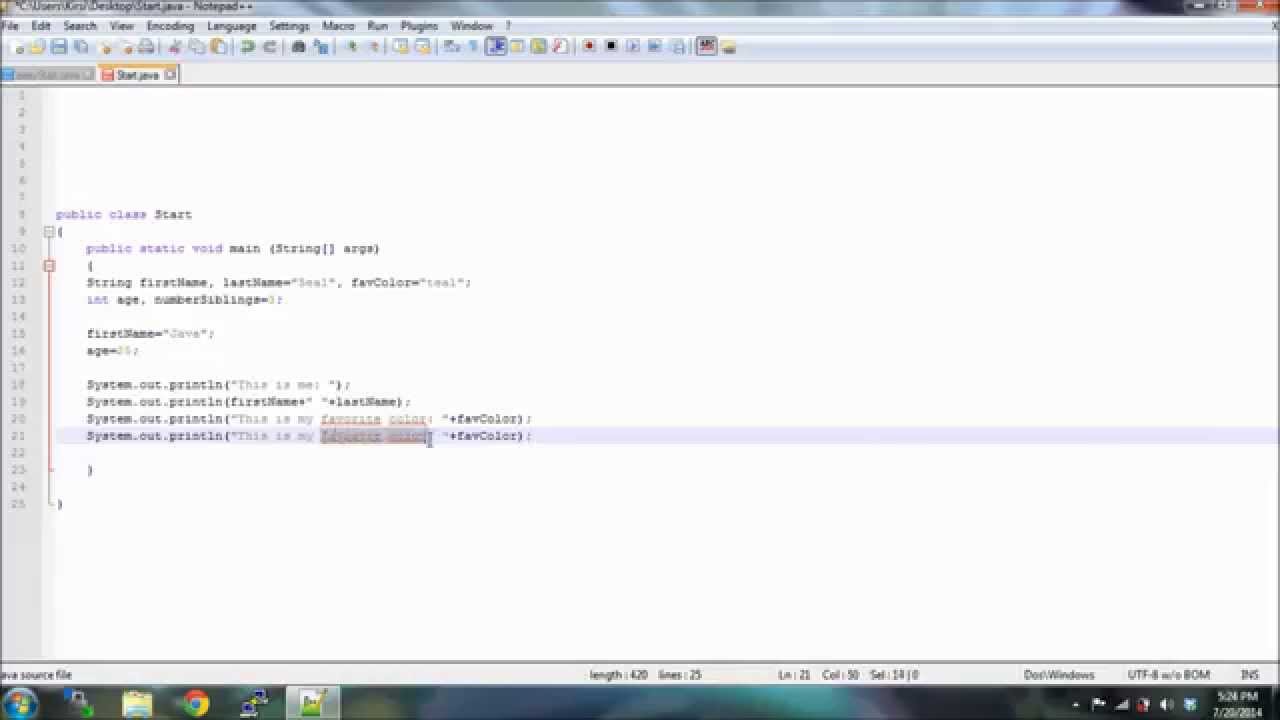The width and height of the screenshot is (1280, 720).
Task: Click the Close All toolbar icon
Action: (126, 47)
